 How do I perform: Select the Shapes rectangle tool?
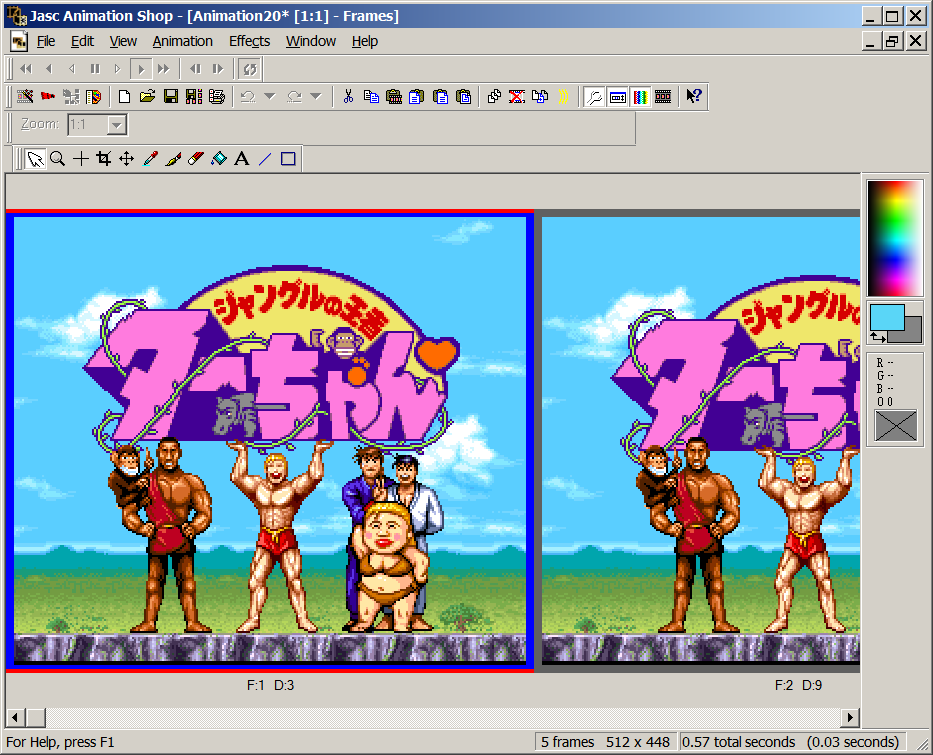pyautogui.click(x=288, y=159)
